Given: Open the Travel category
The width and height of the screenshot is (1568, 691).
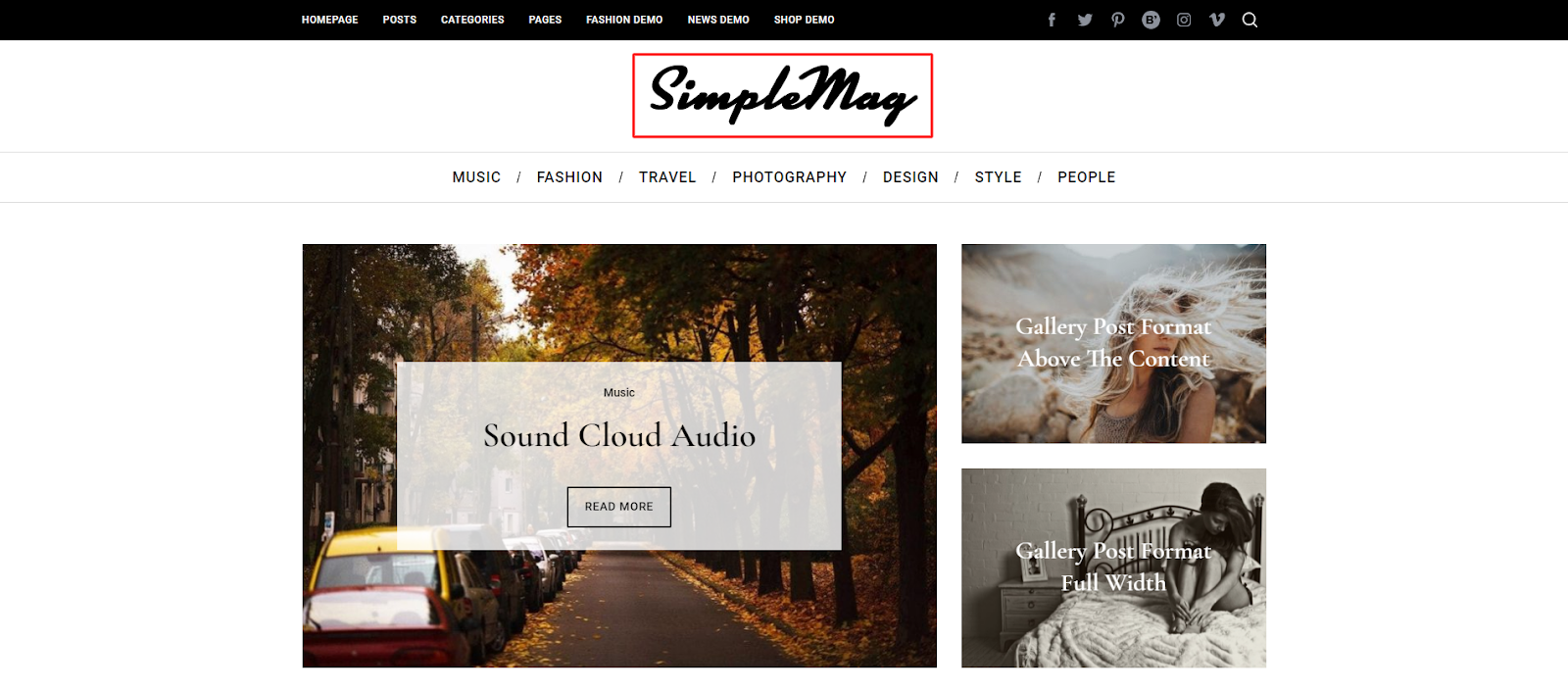Looking at the screenshot, I should pyautogui.click(x=667, y=177).
